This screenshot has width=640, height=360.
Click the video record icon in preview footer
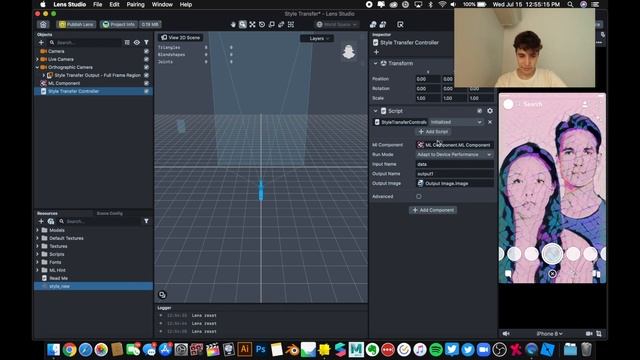click(589, 333)
